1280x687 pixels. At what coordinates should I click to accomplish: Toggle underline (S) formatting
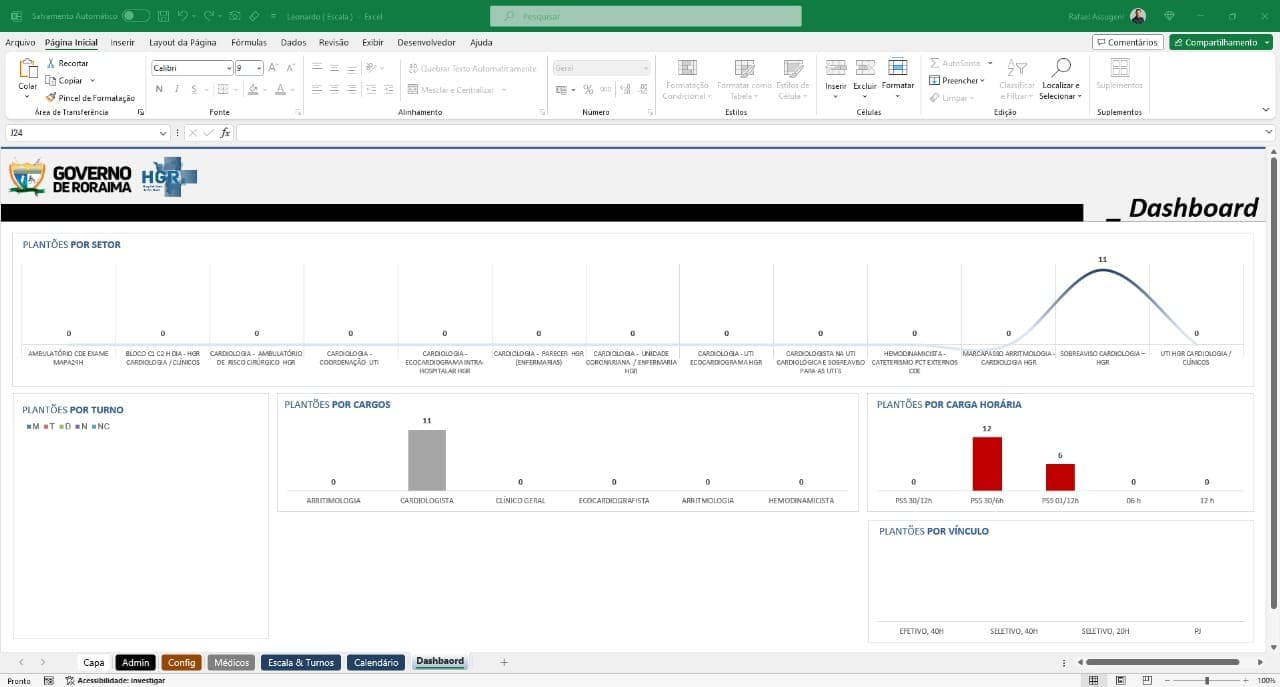tap(193, 89)
